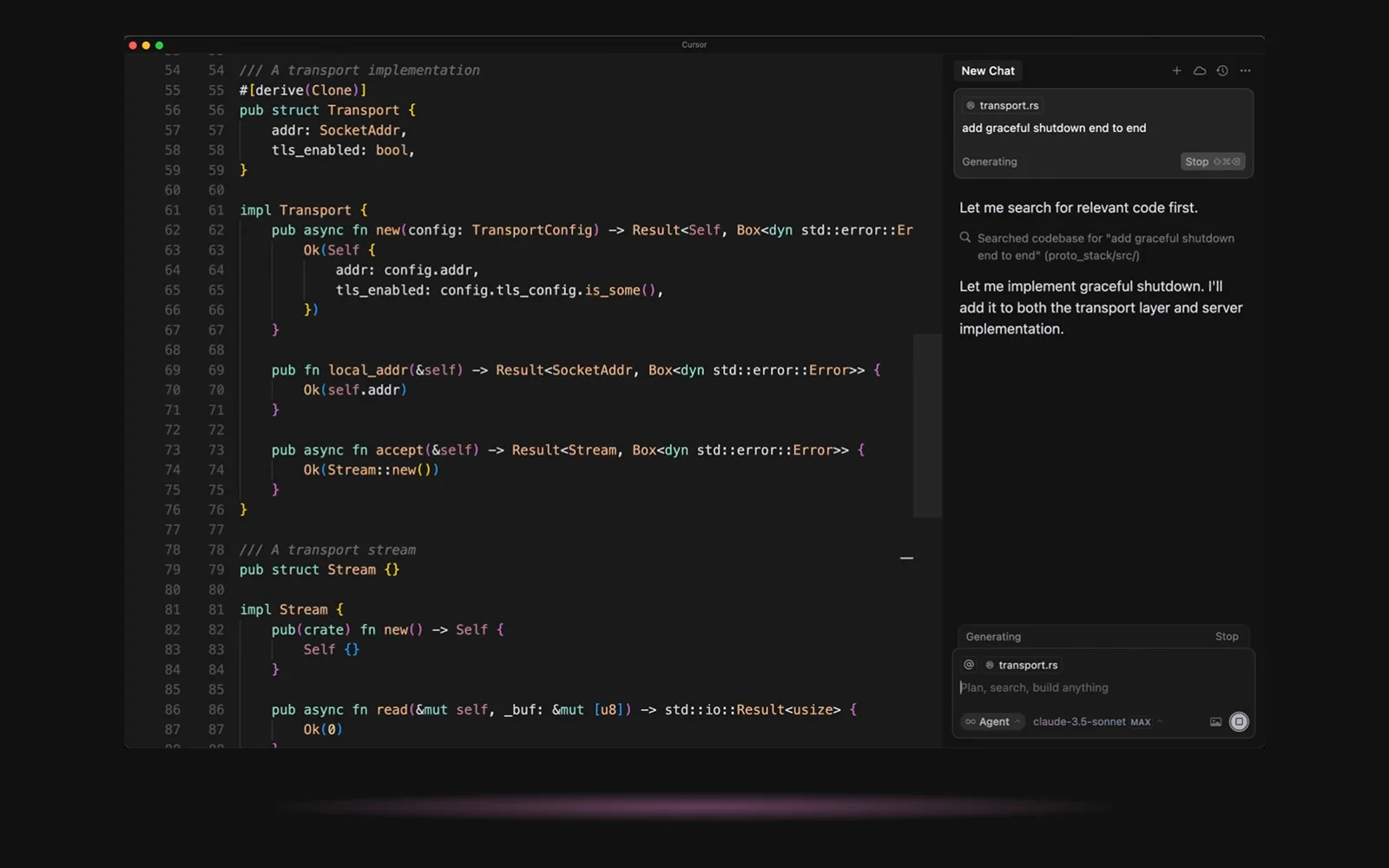The height and width of the screenshot is (868, 1389).
Task: Click the editor scrollbar thumb
Action: click(x=927, y=425)
